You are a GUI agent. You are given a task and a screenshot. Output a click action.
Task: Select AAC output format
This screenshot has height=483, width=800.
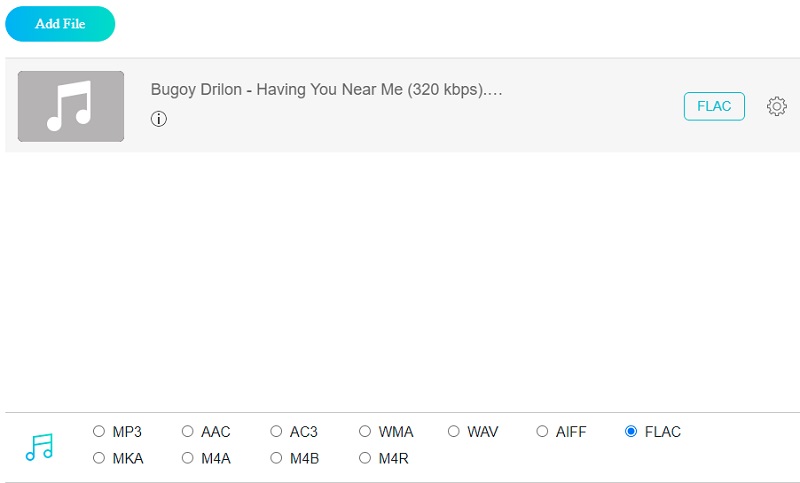pos(188,432)
